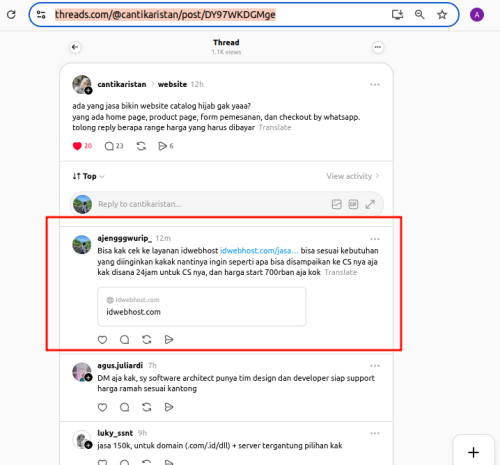Click the 12h timestamp on cantikaristan's post
This screenshot has height=465, width=500.
[197, 84]
